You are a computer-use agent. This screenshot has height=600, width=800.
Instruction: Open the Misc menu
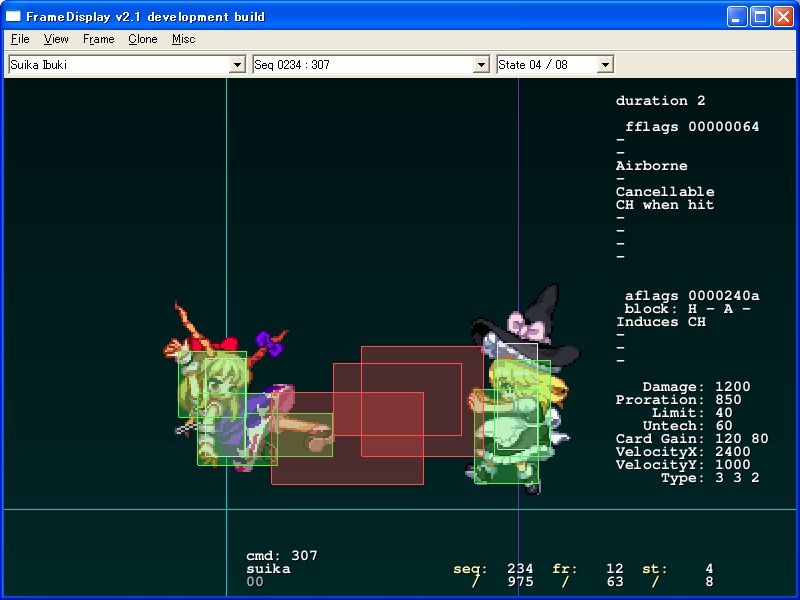[x=183, y=39]
